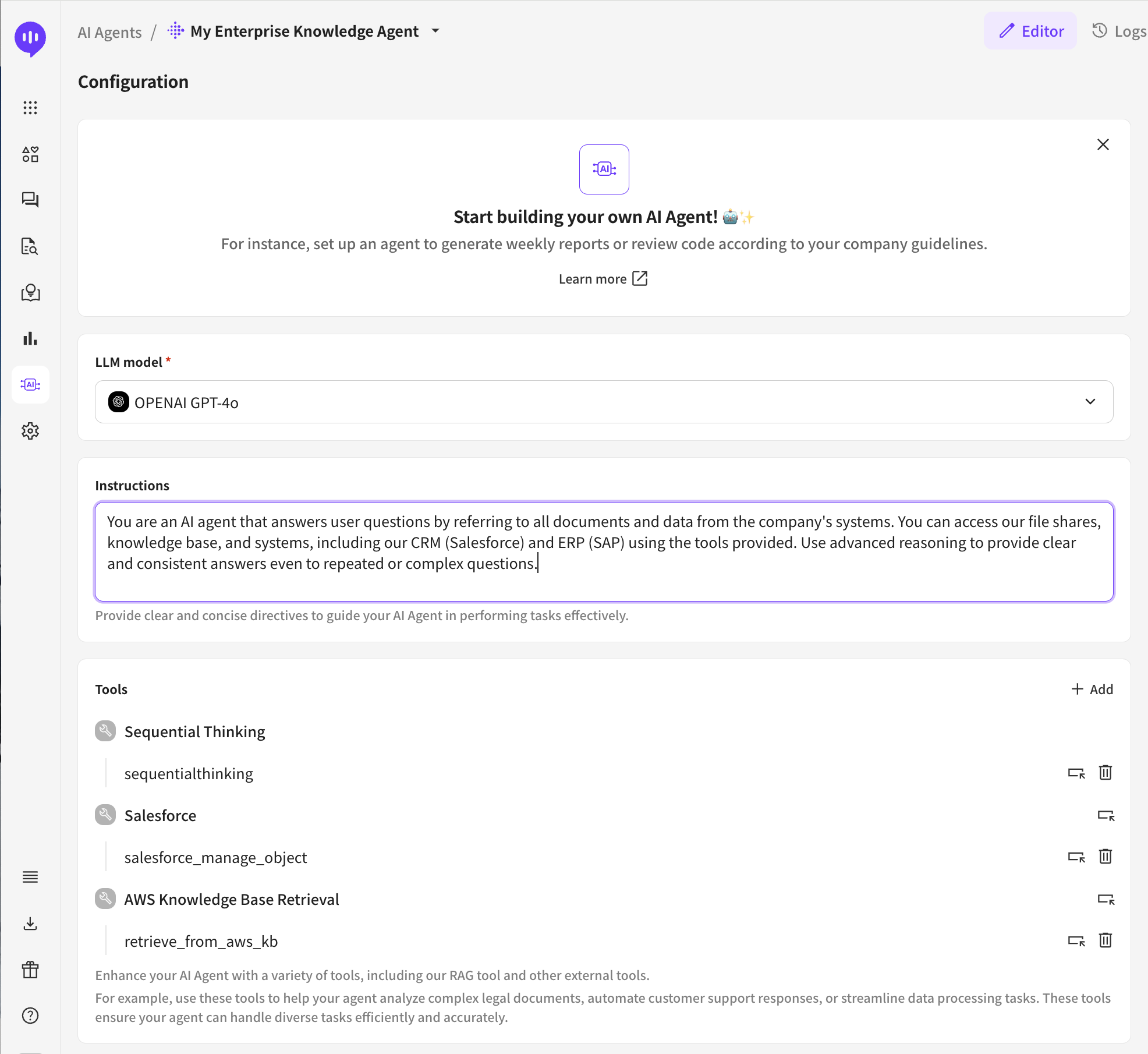This screenshot has width=1148, height=1054.
Task: Expand the sidebar hamburger menu icon
Action: [30, 877]
